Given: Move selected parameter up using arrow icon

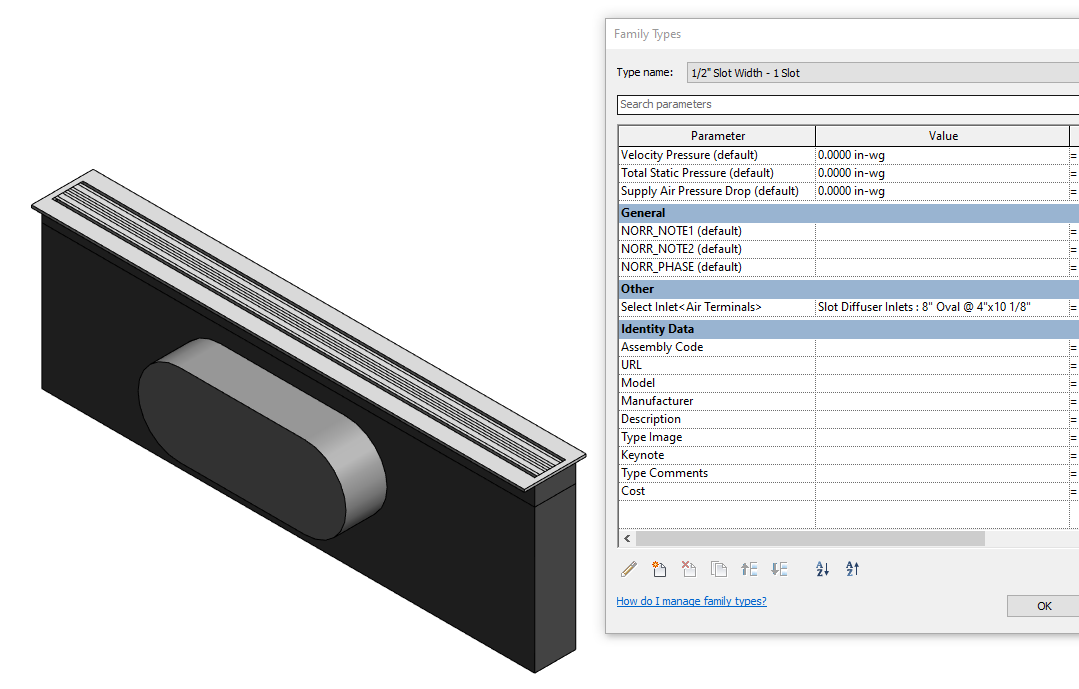Looking at the screenshot, I should point(749,568).
